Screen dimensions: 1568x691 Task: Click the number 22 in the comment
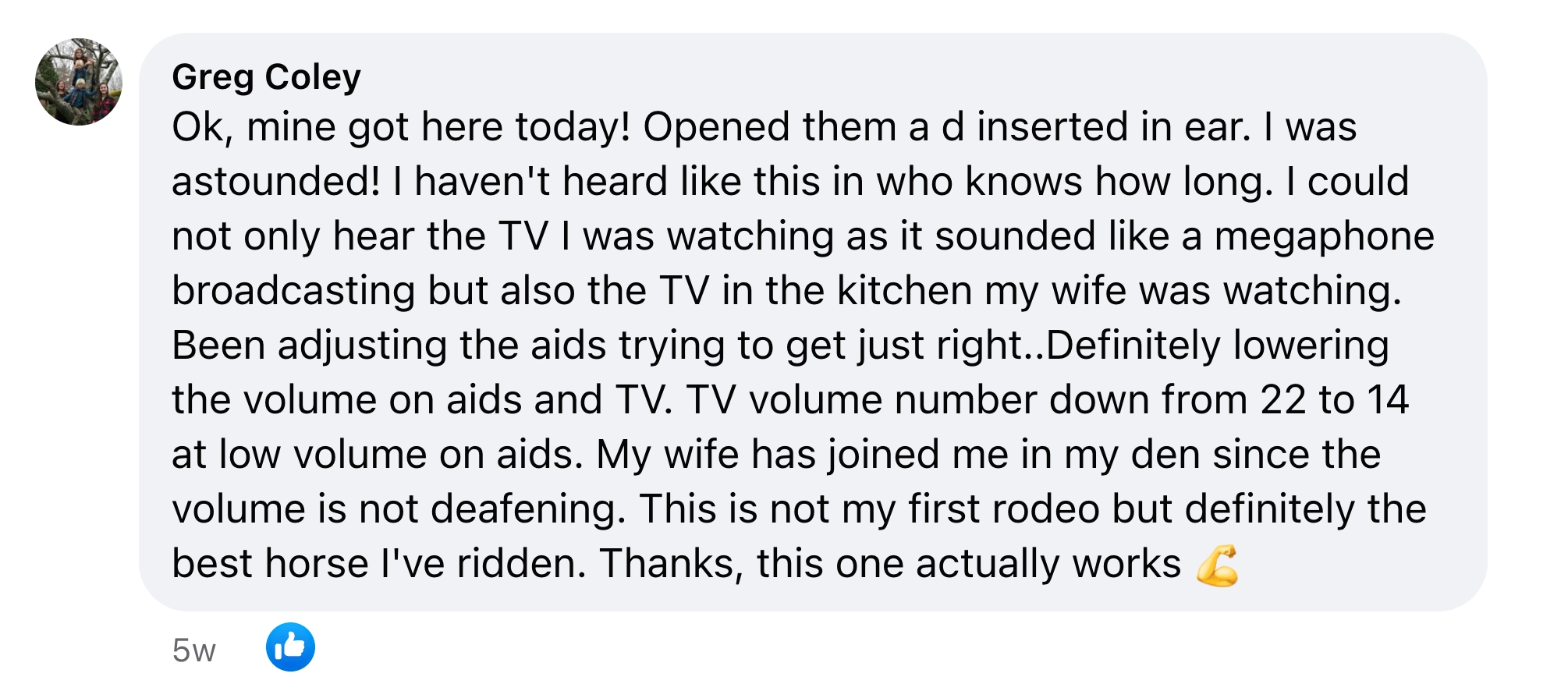point(1283,400)
